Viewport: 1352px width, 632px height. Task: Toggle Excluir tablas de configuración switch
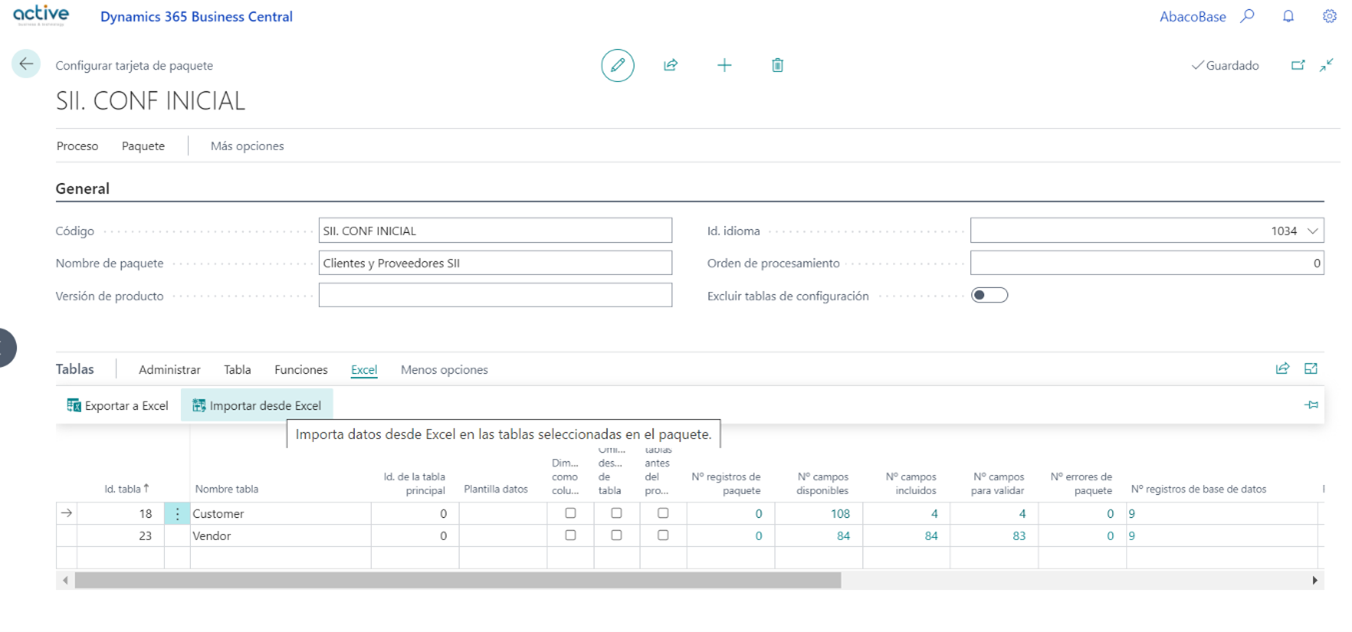(x=989, y=295)
